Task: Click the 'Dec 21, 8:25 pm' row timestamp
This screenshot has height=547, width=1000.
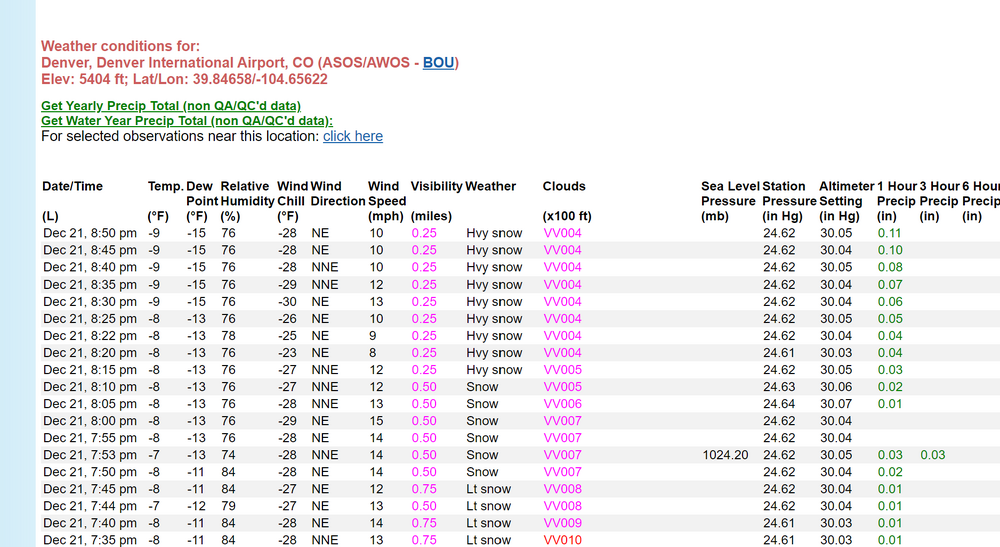Action: (x=90, y=319)
